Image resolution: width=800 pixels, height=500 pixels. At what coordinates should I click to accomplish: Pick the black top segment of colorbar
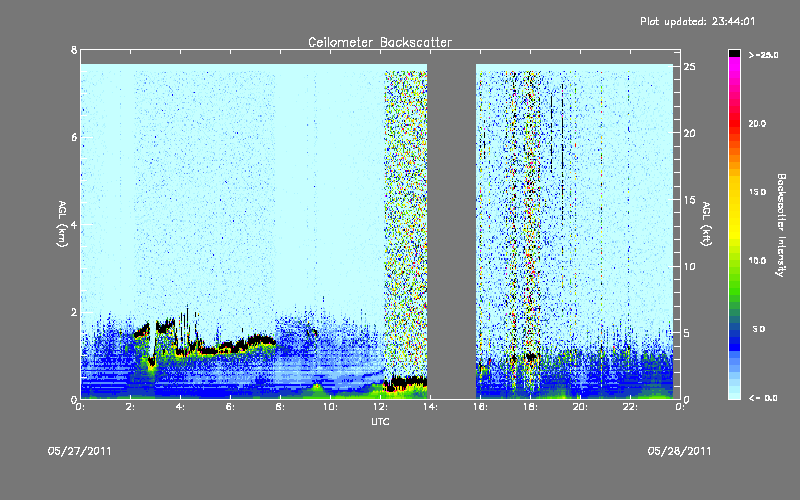click(x=735, y=53)
